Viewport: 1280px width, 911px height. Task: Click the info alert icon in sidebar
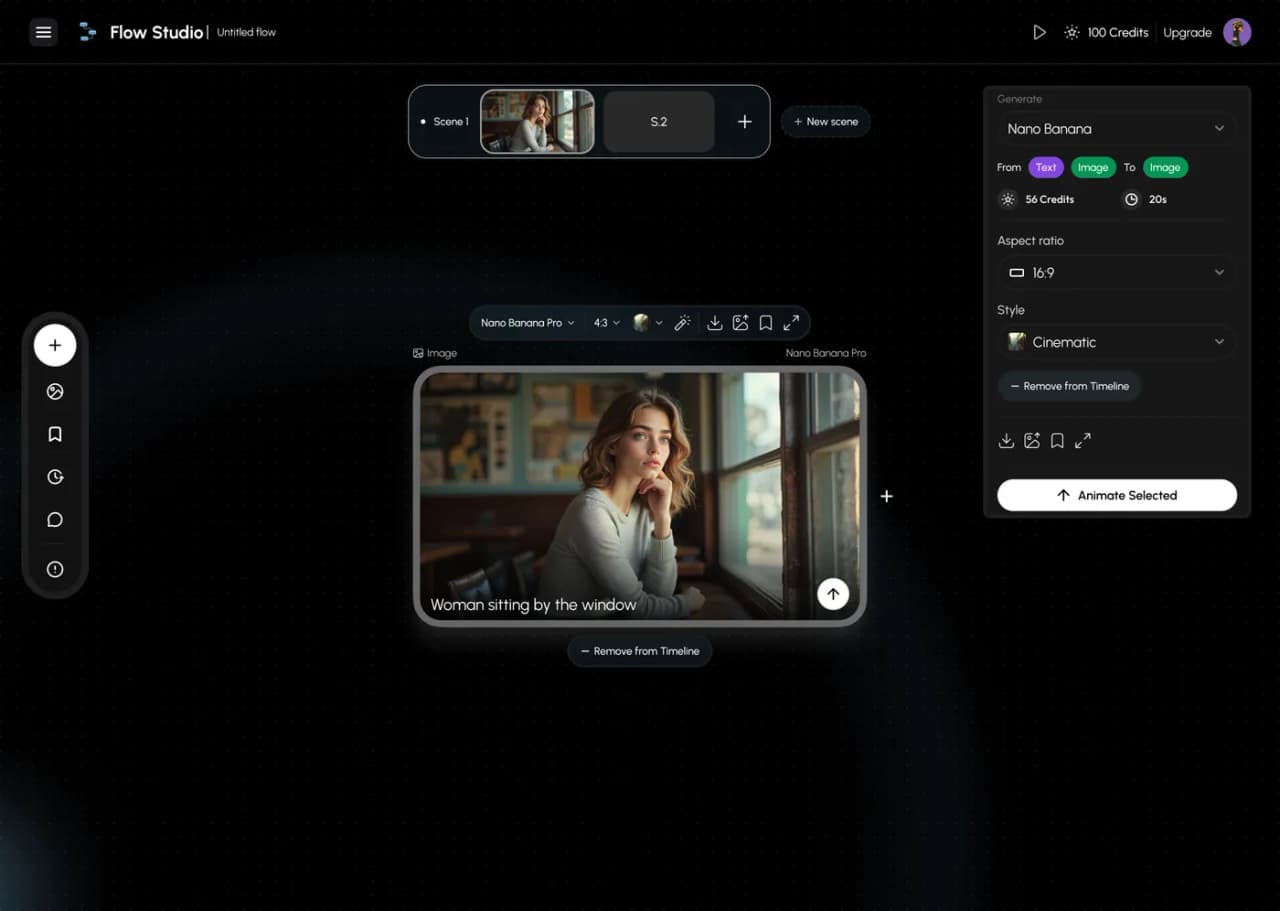tap(55, 569)
